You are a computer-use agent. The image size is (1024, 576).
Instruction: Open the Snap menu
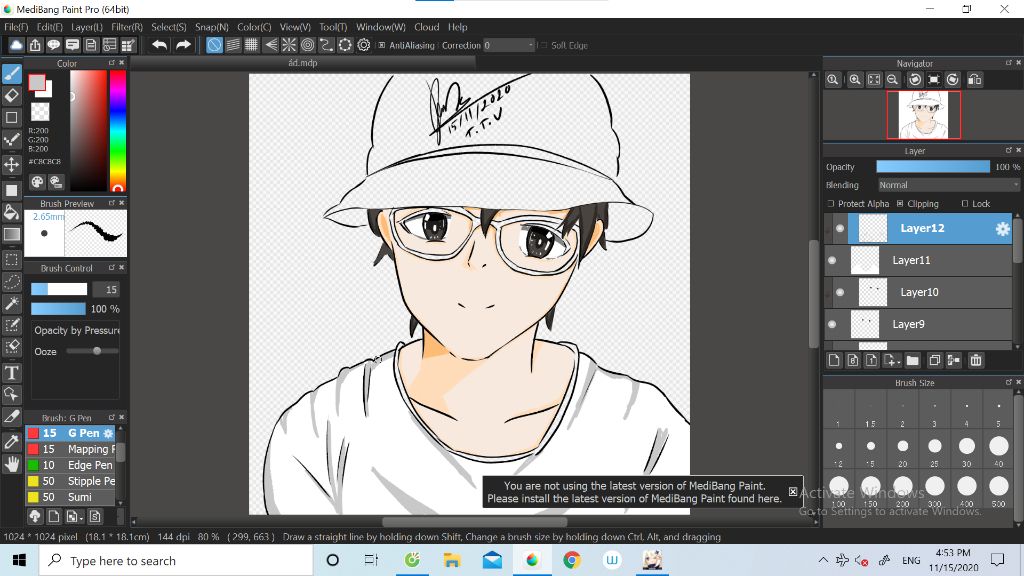click(x=212, y=27)
